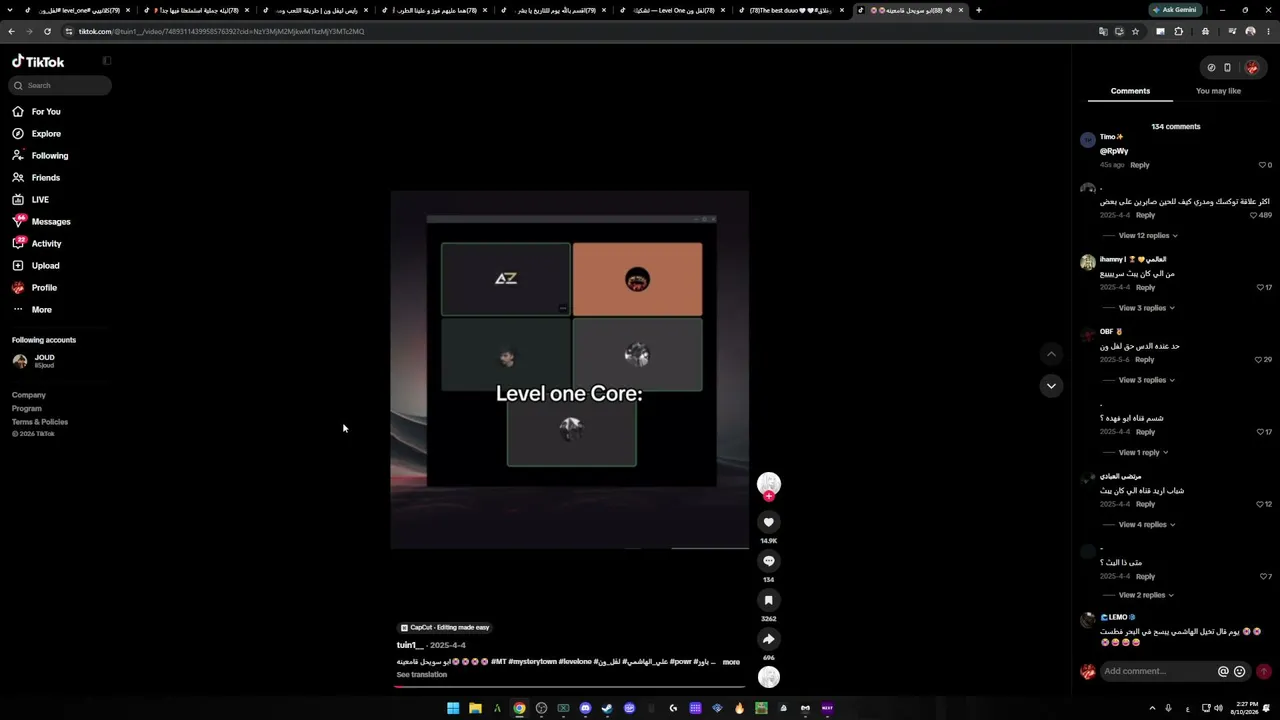
Task: Open a new browser tab
Action: click(978, 10)
